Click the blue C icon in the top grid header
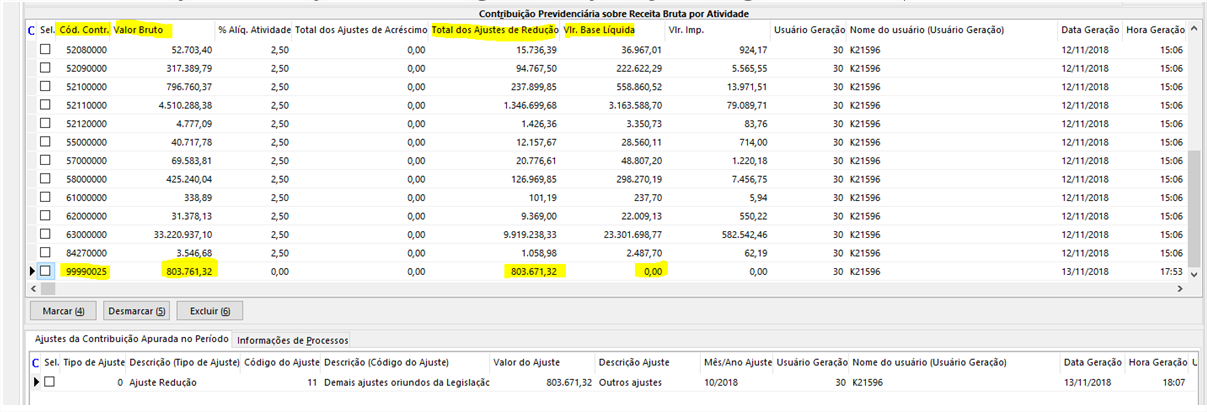Image resolution: width=1207 pixels, height=412 pixels. [x=31, y=31]
